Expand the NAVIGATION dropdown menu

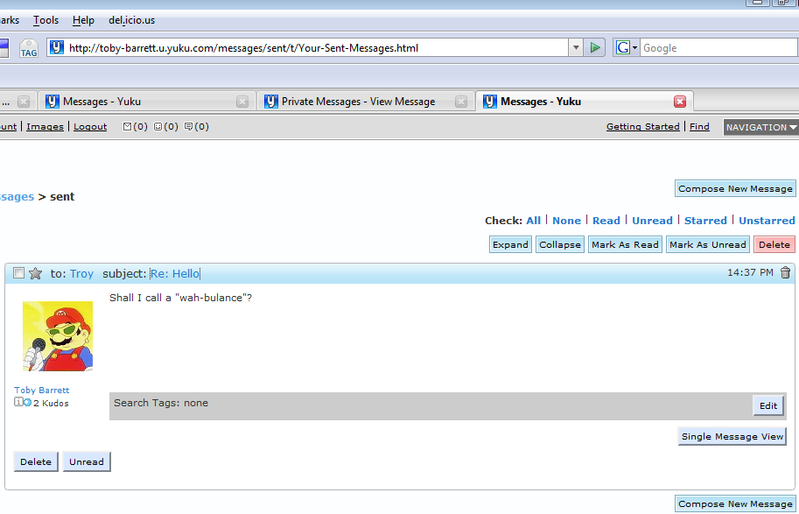tap(761, 127)
